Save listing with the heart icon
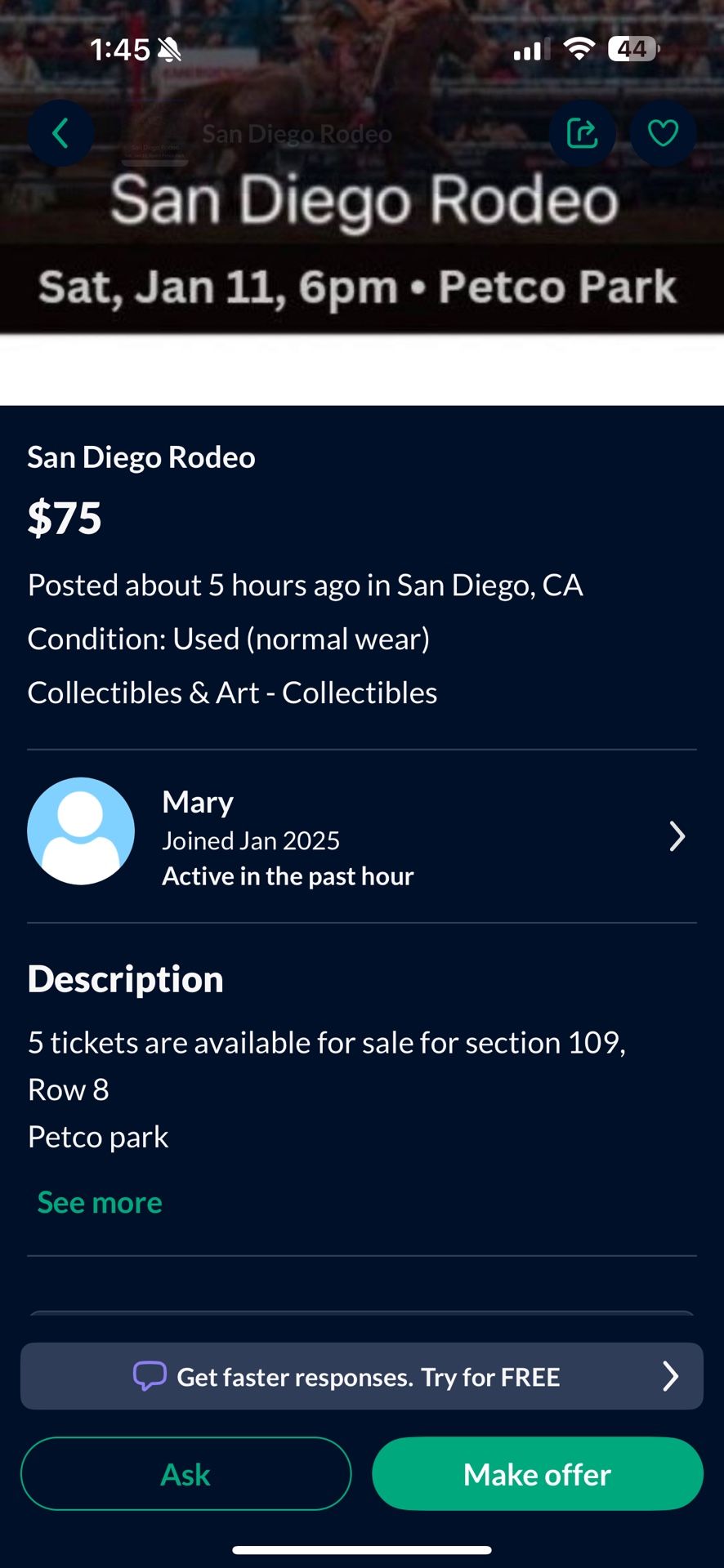 tap(663, 133)
